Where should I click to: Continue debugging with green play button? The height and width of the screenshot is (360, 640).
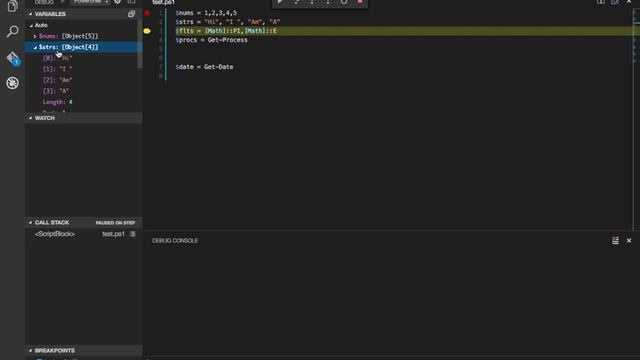280,2
